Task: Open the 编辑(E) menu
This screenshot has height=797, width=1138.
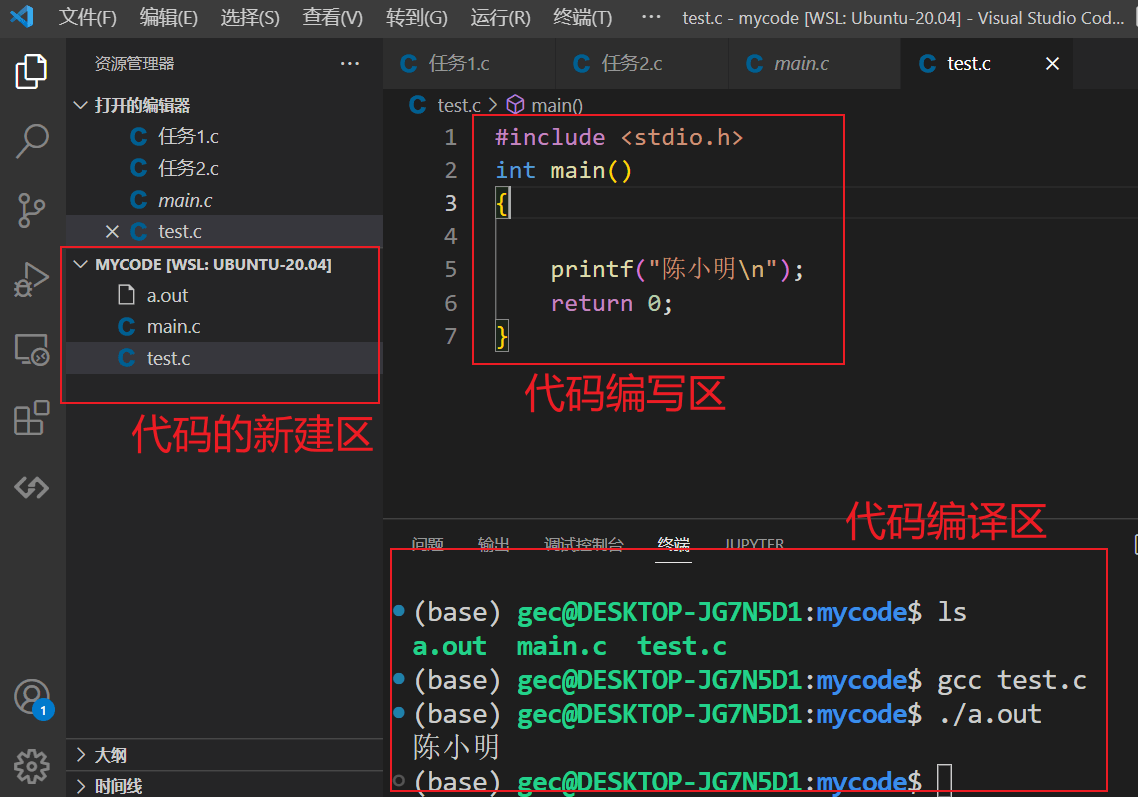Action: click(168, 17)
